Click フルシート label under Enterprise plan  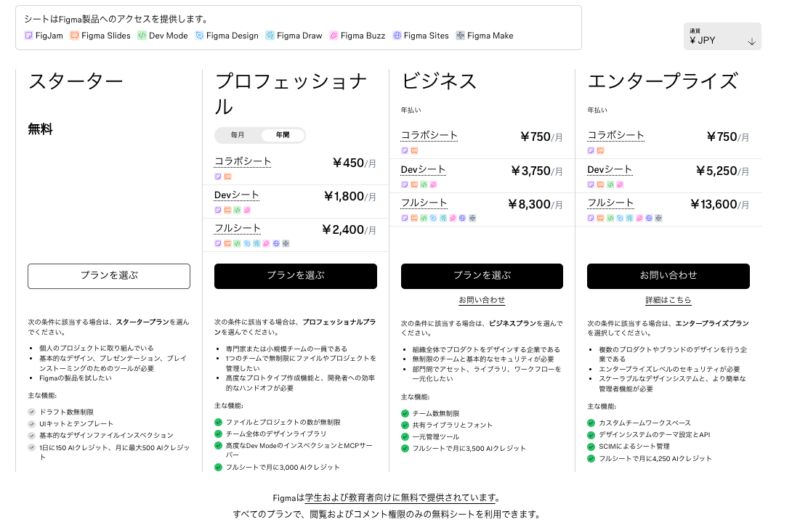coord(610,203)
